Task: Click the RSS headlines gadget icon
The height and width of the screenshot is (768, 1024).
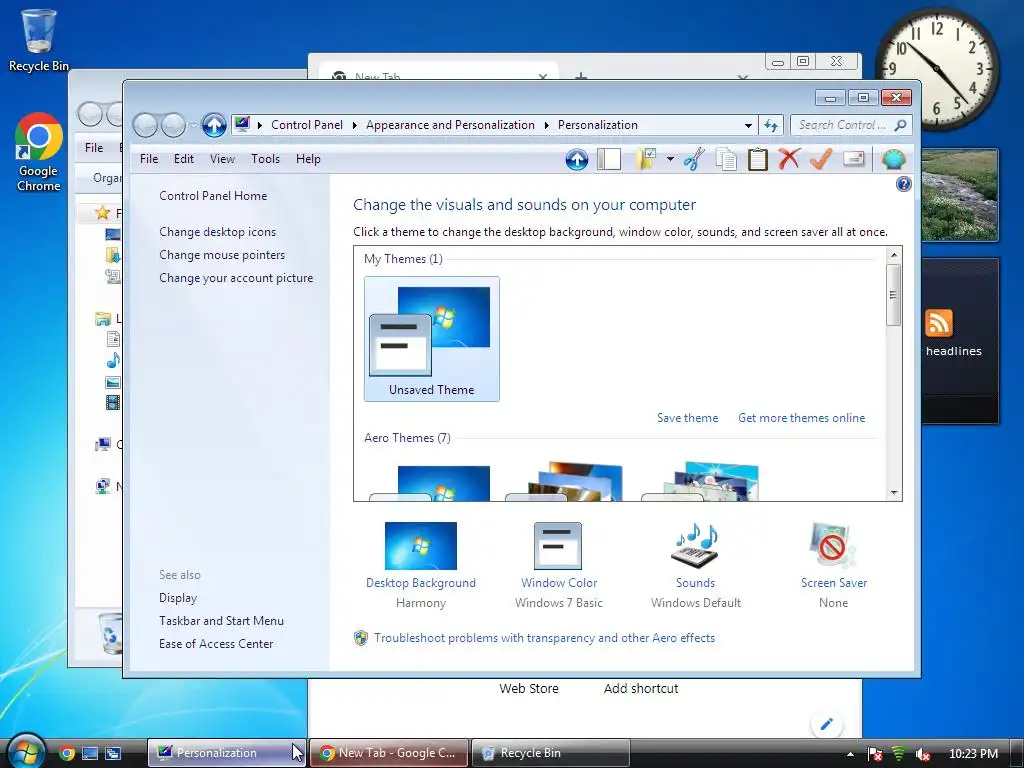Action: (938, 323)
